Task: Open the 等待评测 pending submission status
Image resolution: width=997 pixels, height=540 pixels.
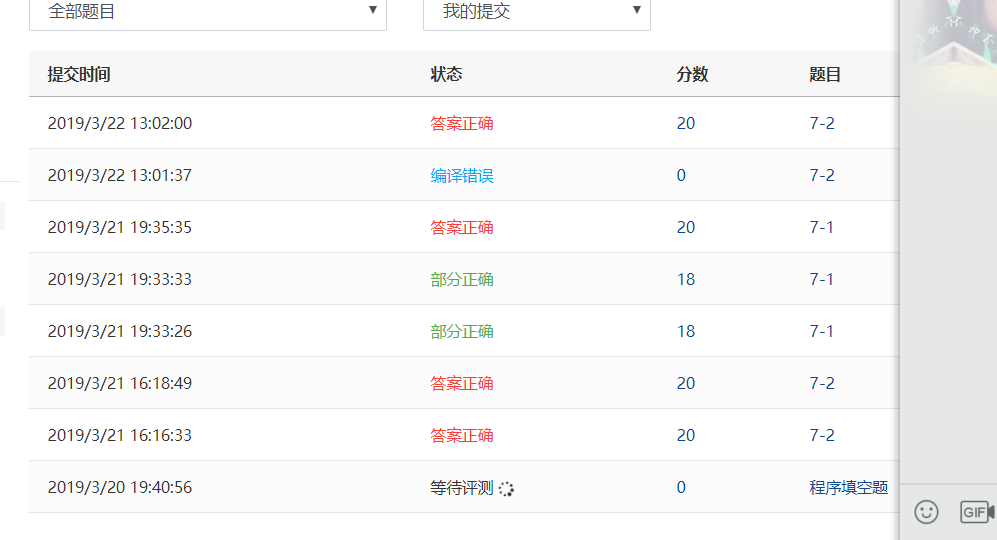Action: [462, 488]
